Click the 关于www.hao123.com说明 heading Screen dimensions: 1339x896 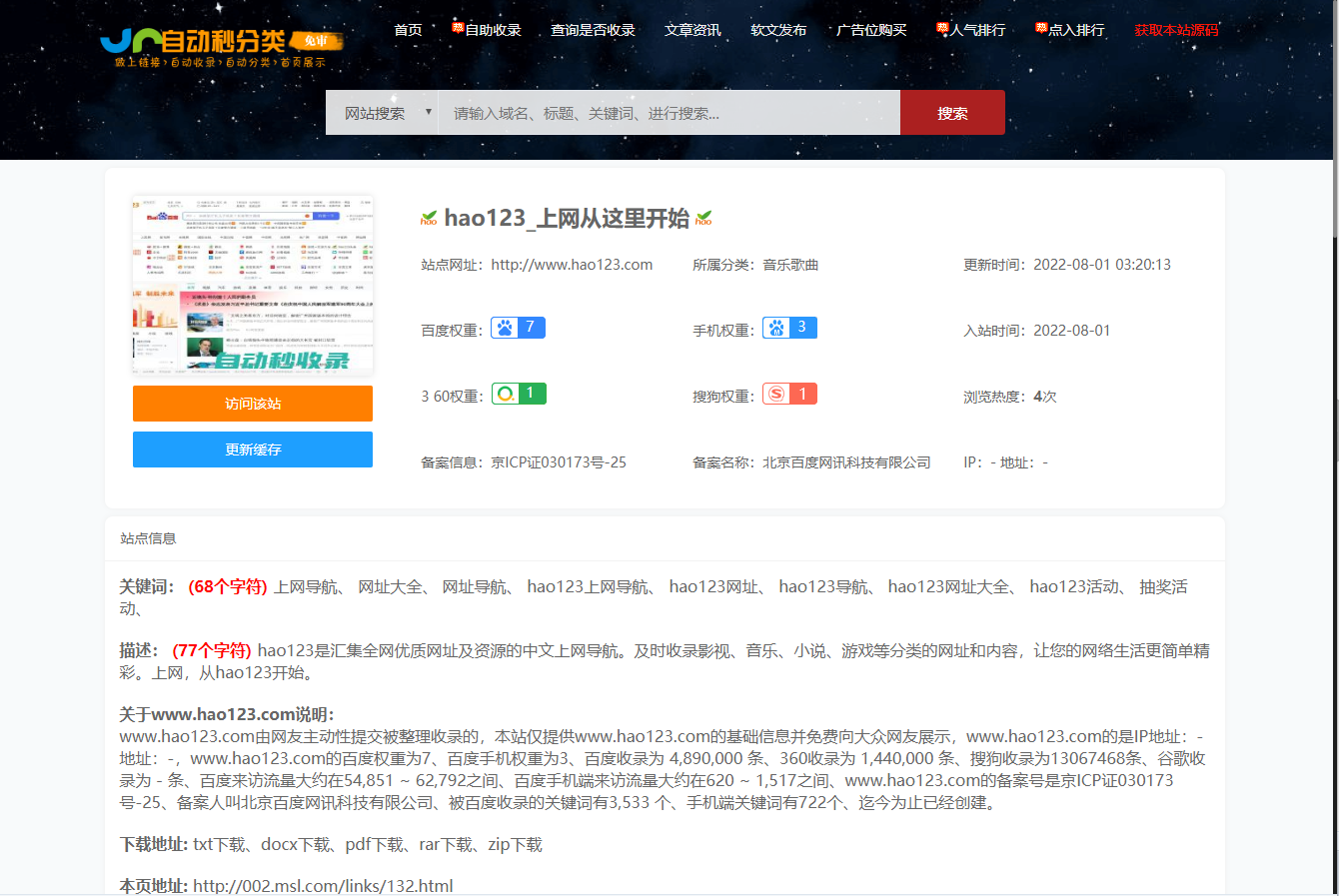pos(227,714)
